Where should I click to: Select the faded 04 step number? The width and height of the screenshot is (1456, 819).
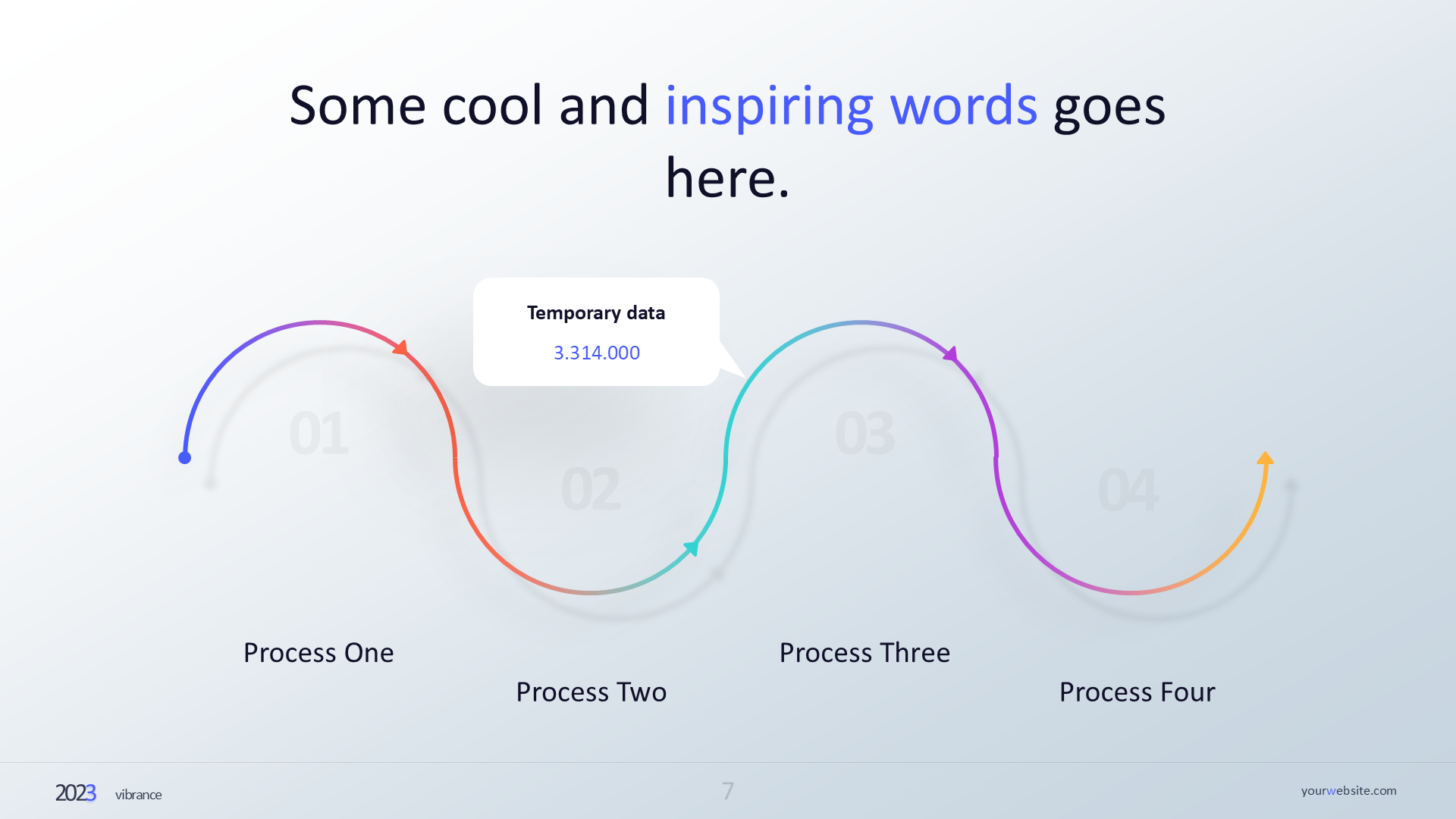(1128, 490)
